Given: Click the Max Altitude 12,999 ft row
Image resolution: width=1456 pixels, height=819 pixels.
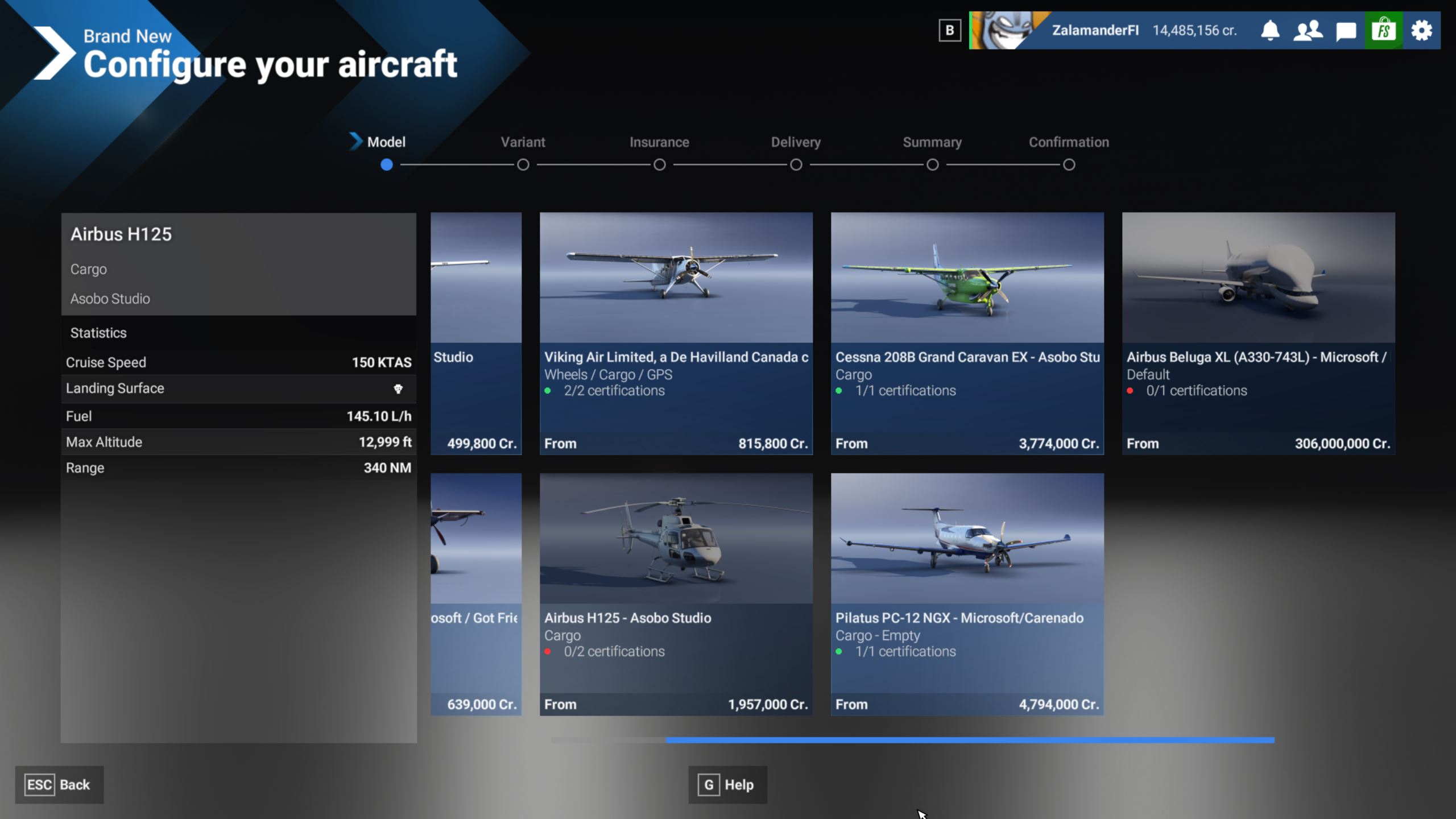Looking at the screenshot, I should [x=239, y=442].
